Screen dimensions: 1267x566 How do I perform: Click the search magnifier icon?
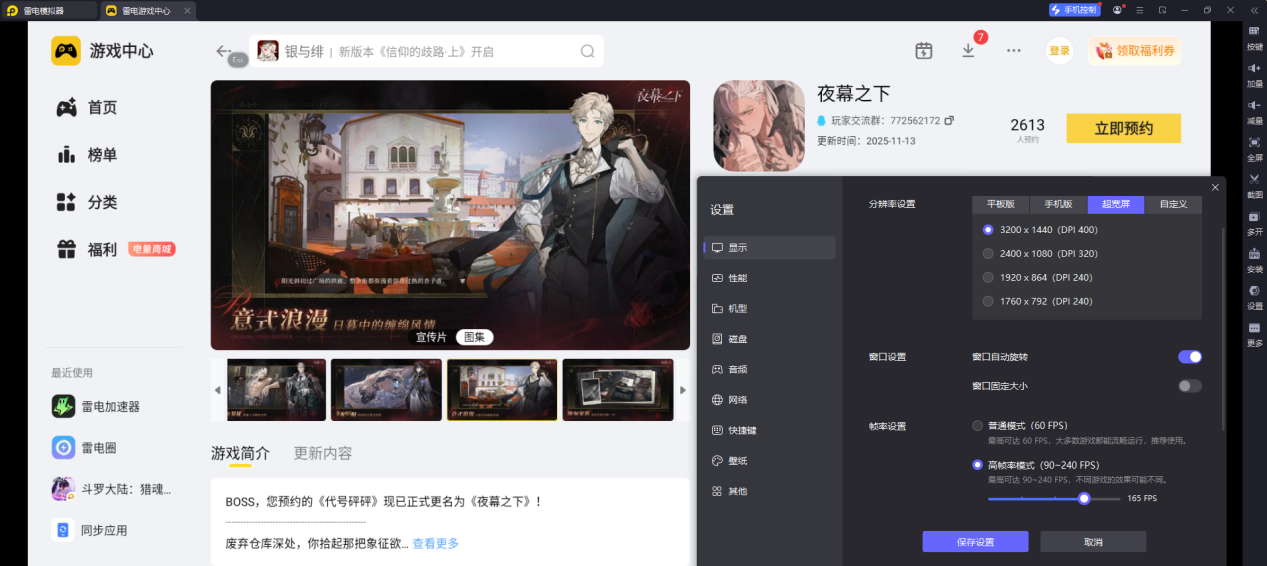pos(588,51)
